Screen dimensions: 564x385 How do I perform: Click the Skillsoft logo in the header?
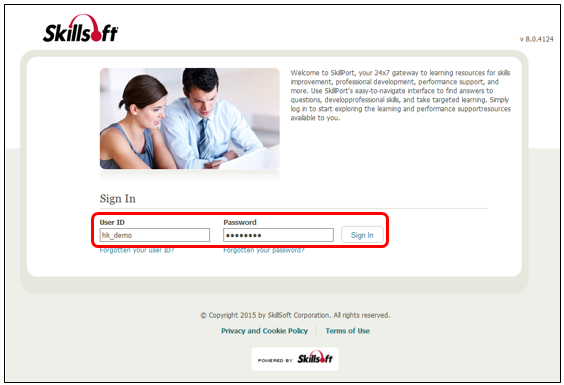[x=80, y=28]
